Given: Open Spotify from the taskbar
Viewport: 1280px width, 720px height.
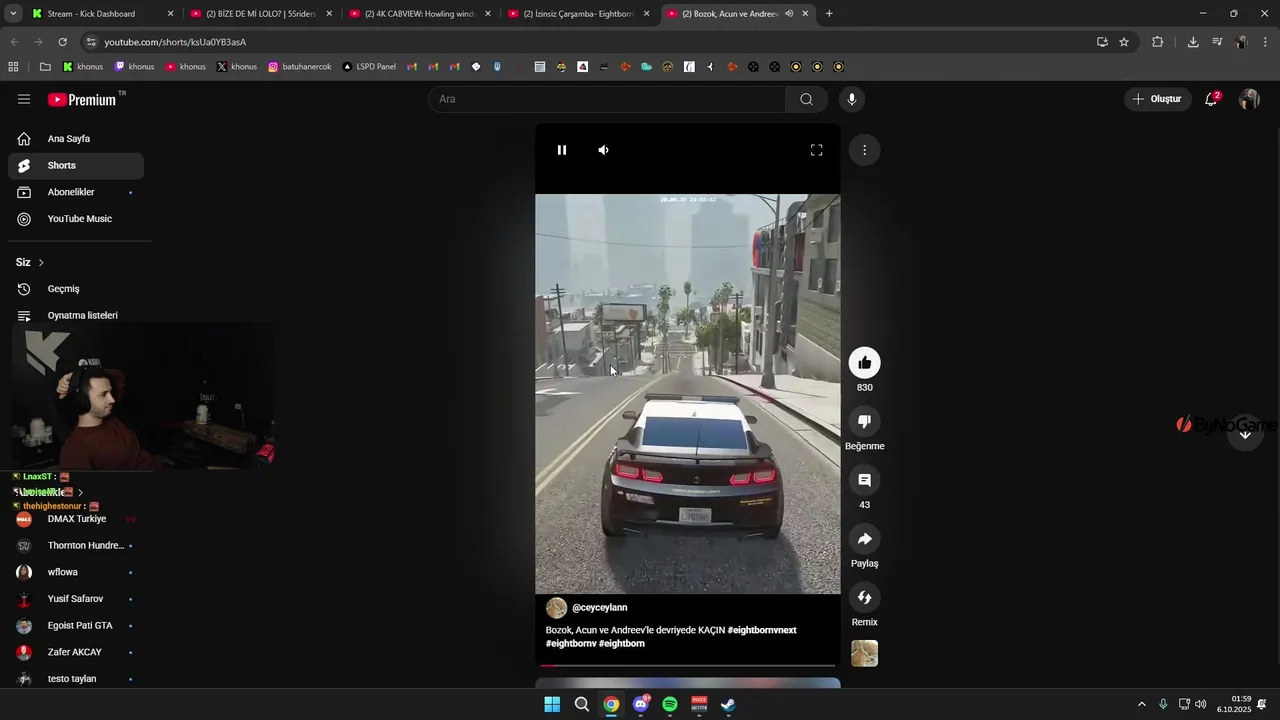Looking at the screenshot, I should (x=670, y=704).
